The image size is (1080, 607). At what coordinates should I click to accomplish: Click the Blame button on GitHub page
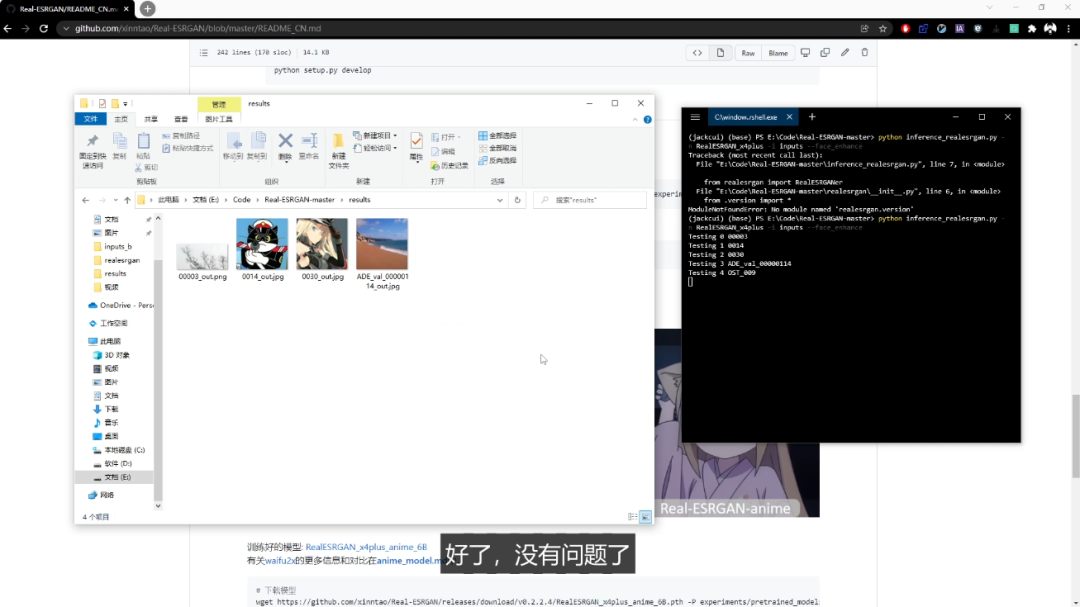click(778, 53)
